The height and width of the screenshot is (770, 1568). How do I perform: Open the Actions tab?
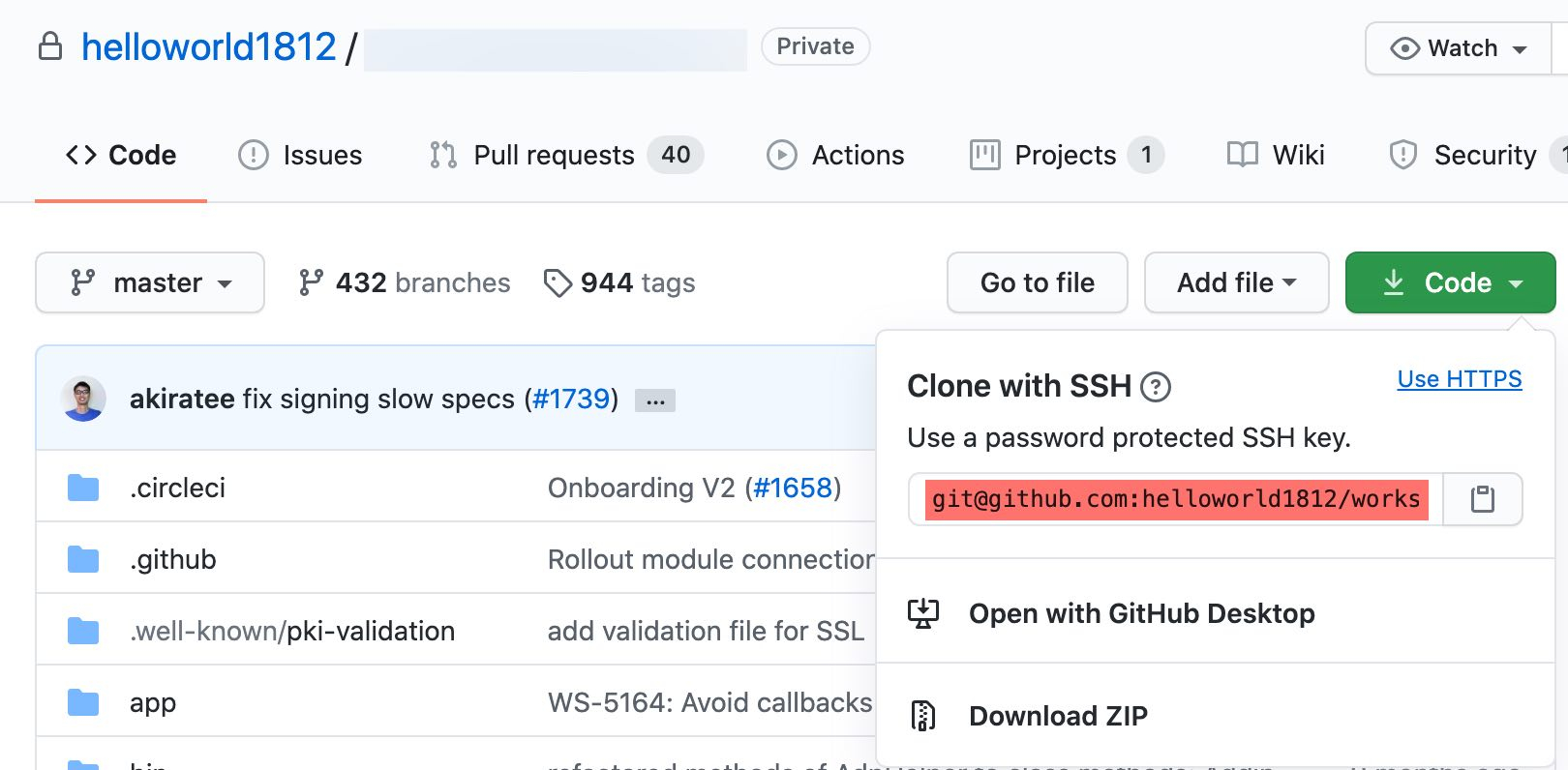pyautogui.click(x=835, y=155)
